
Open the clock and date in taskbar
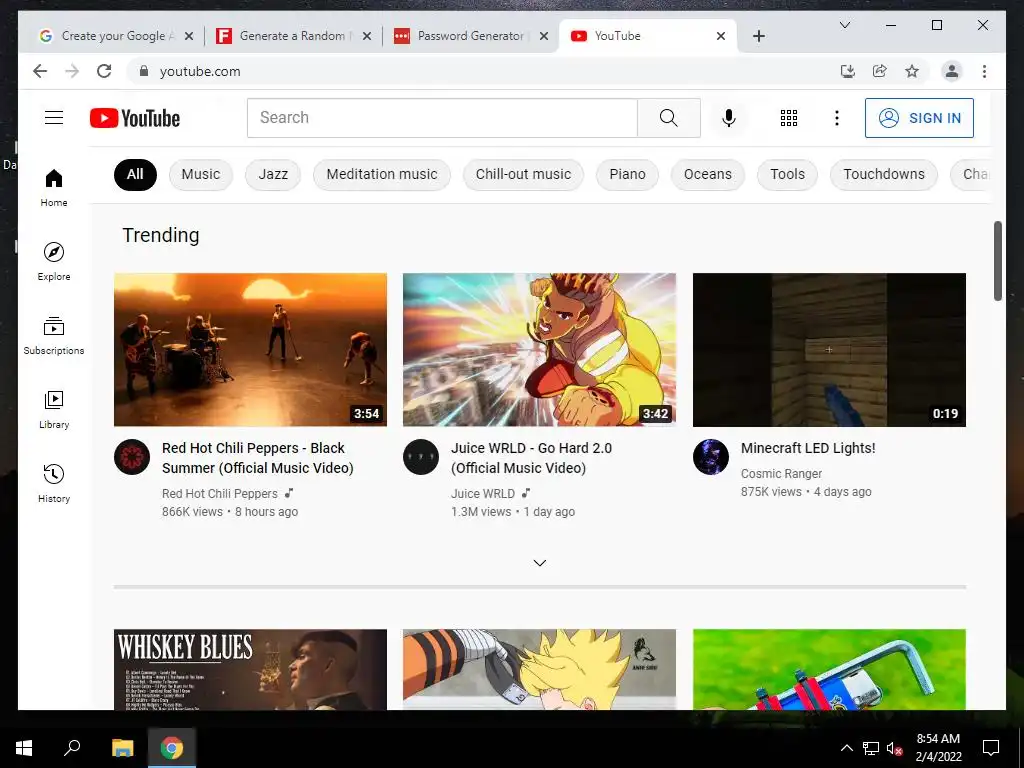[x=938, y=747]
